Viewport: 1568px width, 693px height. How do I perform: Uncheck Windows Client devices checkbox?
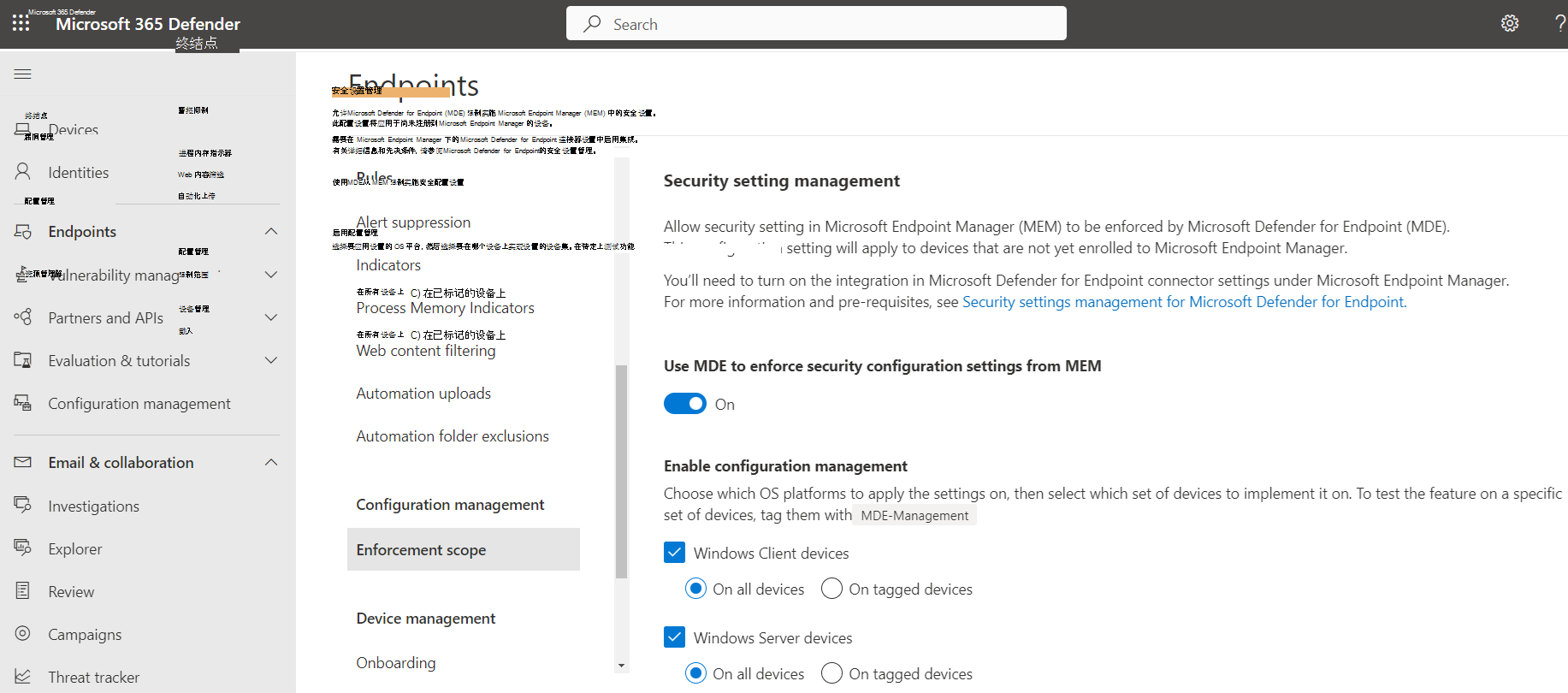click(675, 553)
